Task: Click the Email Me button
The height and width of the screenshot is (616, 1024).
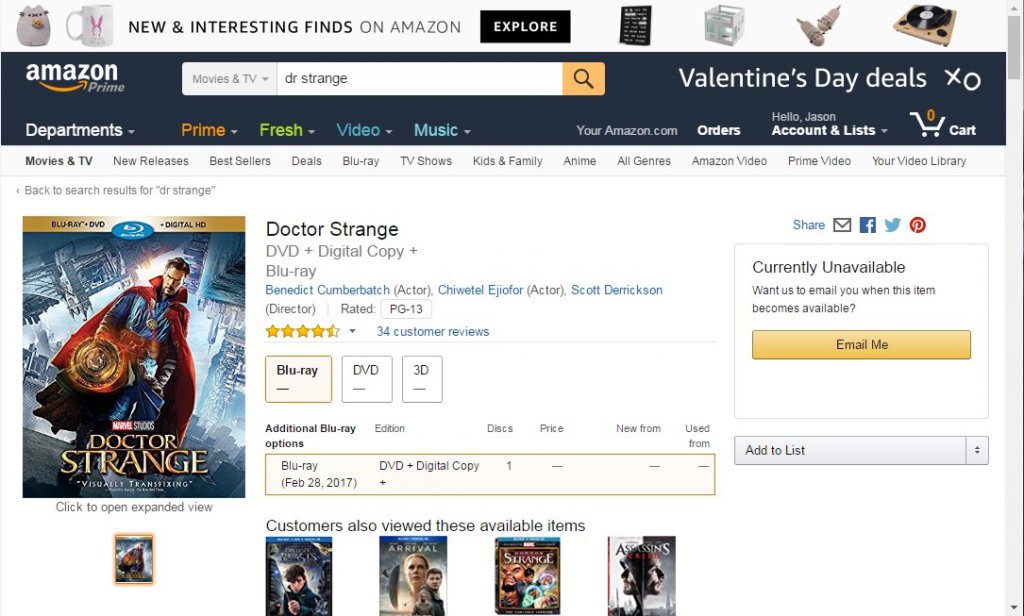Action: coord(861,344)
